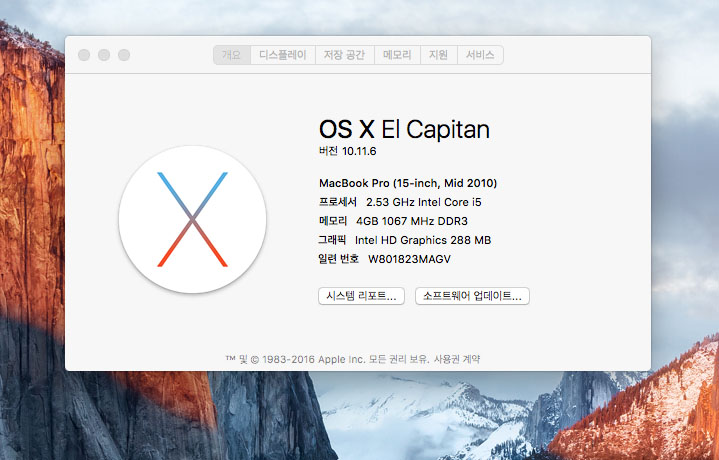Click the zoom button in the title bar
The image size is (719, 460).
click(124, 55)
